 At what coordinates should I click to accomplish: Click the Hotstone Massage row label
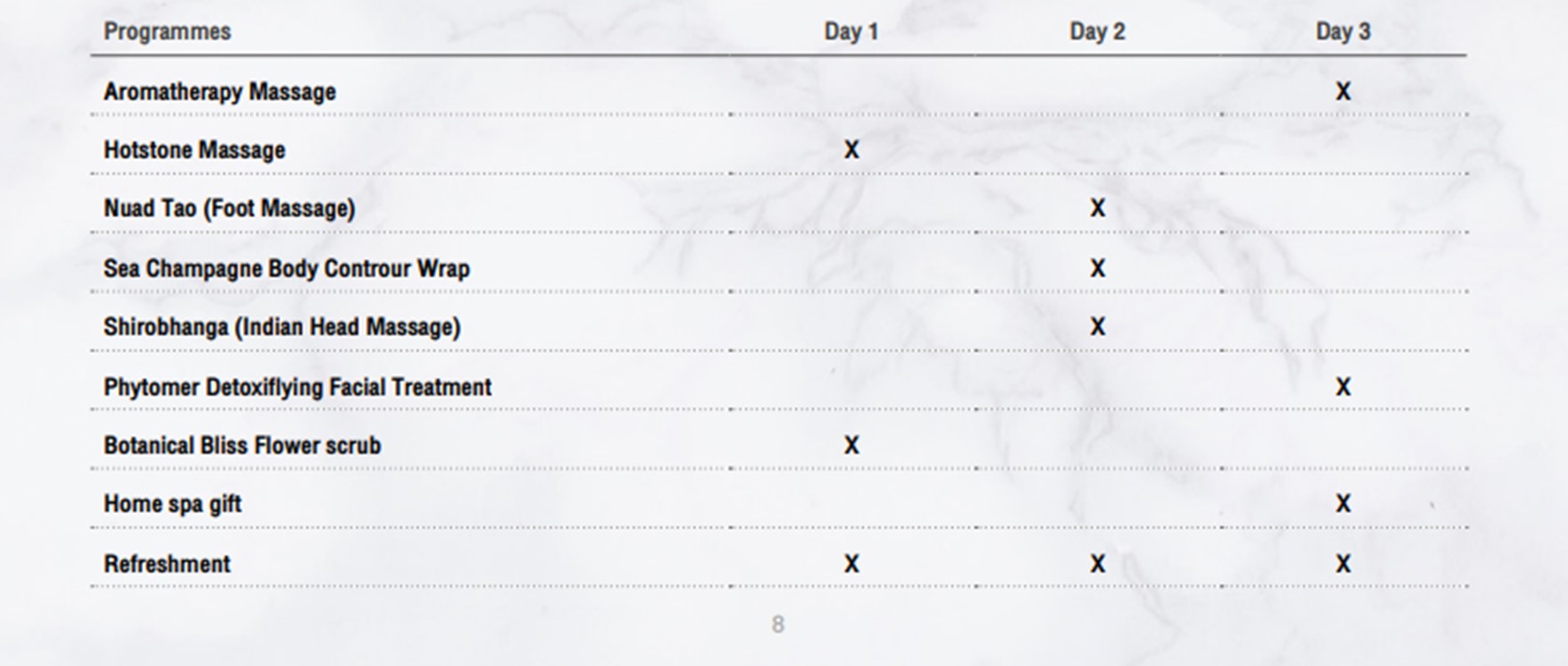coord(195,149)
